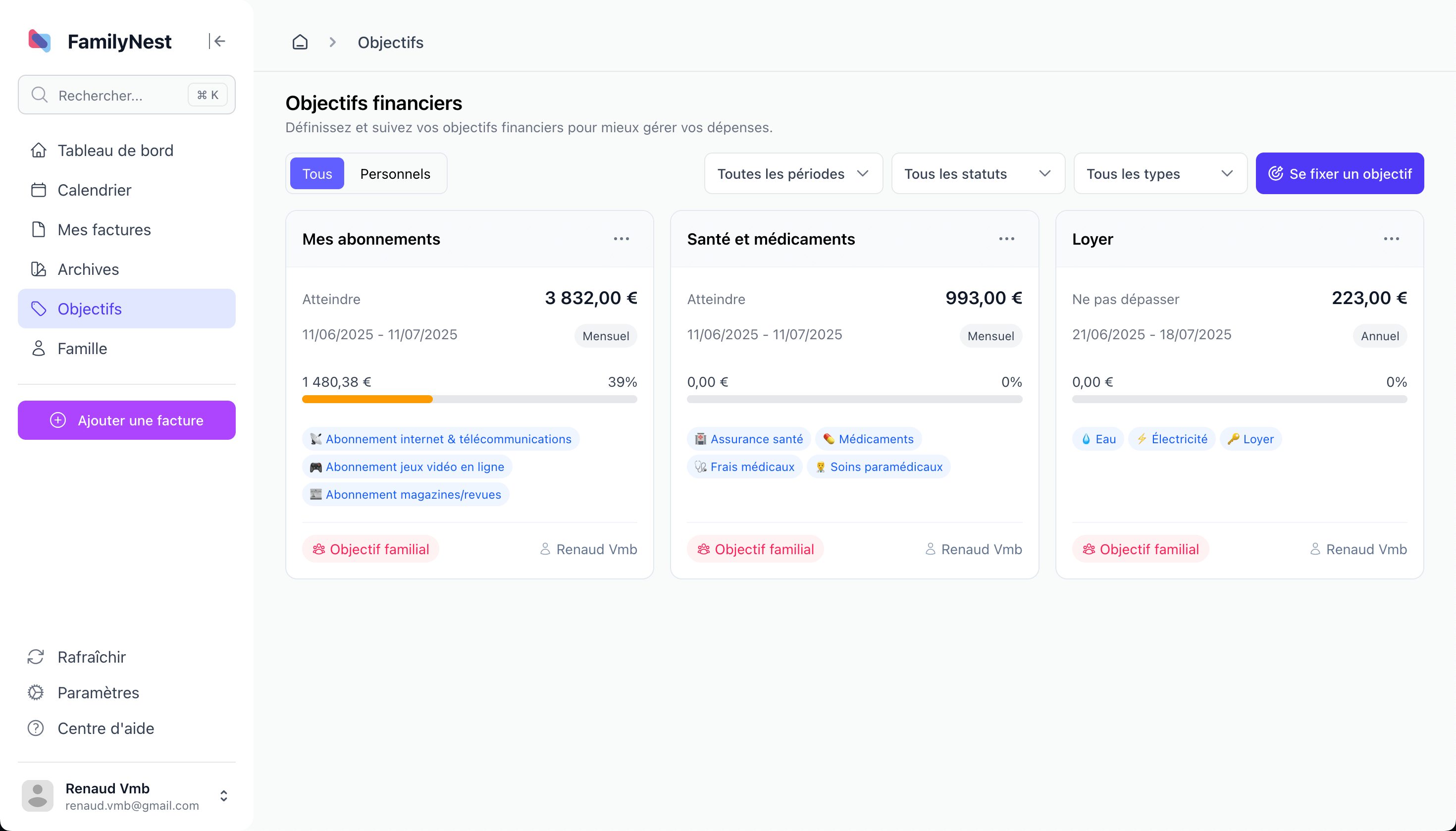
Task: Open Centre d'aide help icon
Action: click(x=36, y=728)
